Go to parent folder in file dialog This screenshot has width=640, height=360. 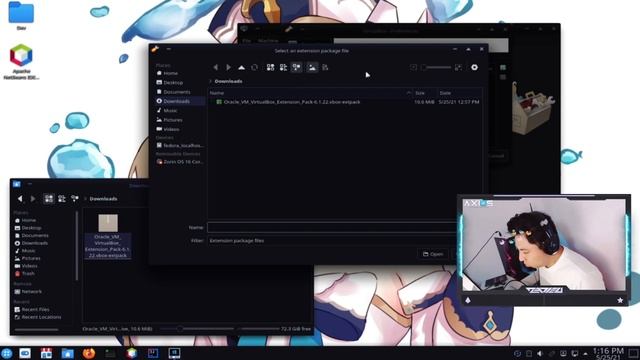pyautogui.click(x=242, y=67)
